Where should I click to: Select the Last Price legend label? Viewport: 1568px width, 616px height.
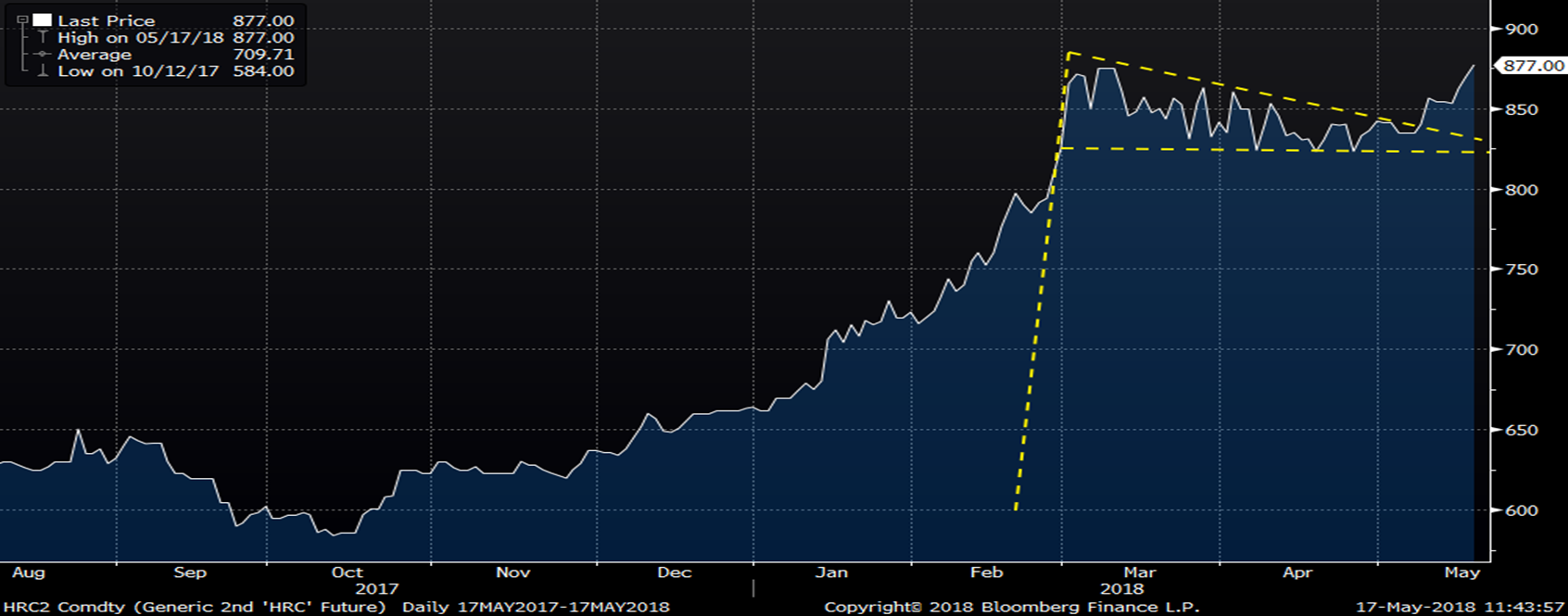click(x=106, y=20)
